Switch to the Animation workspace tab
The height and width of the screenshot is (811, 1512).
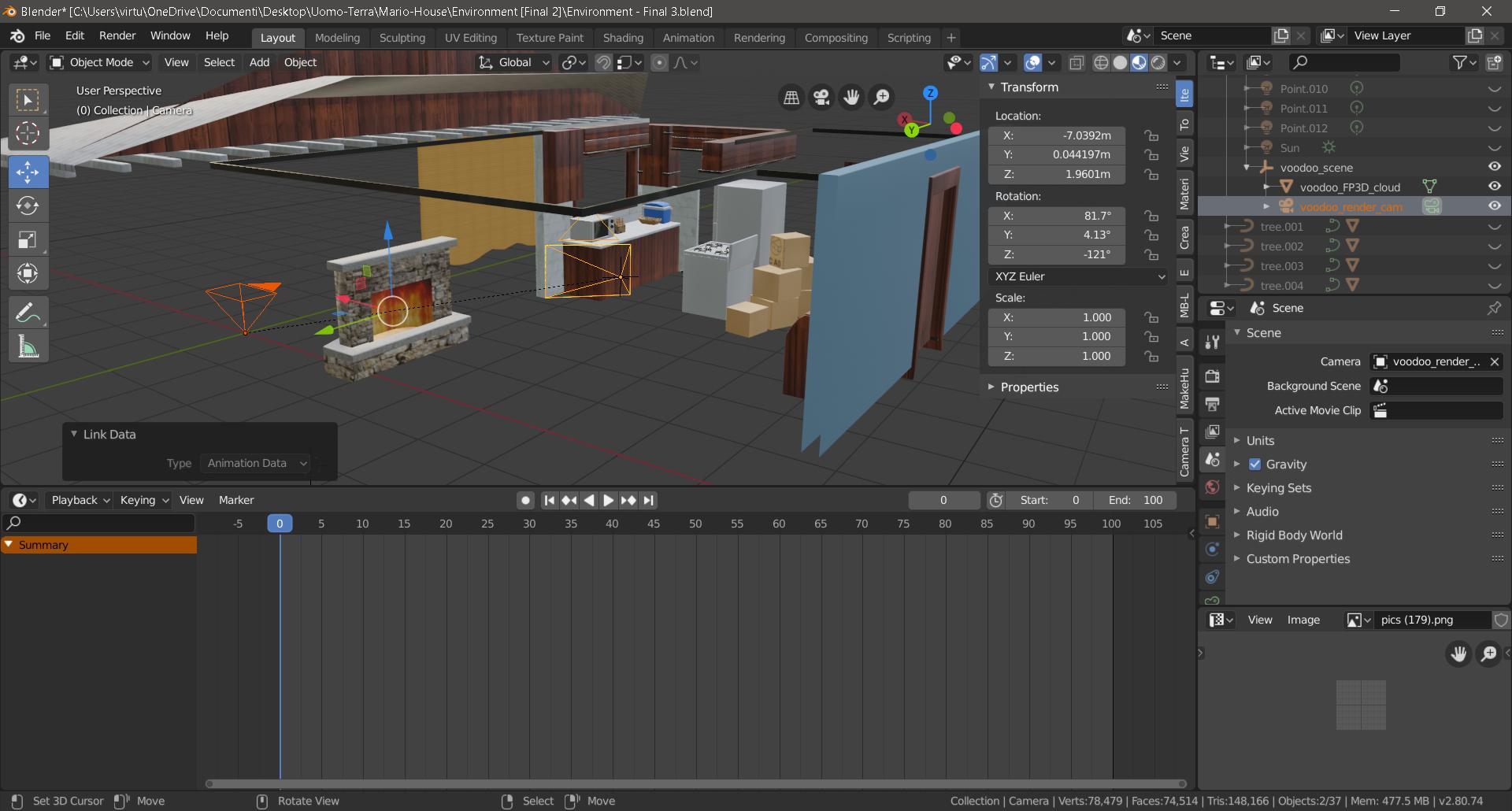coord(688,38)
